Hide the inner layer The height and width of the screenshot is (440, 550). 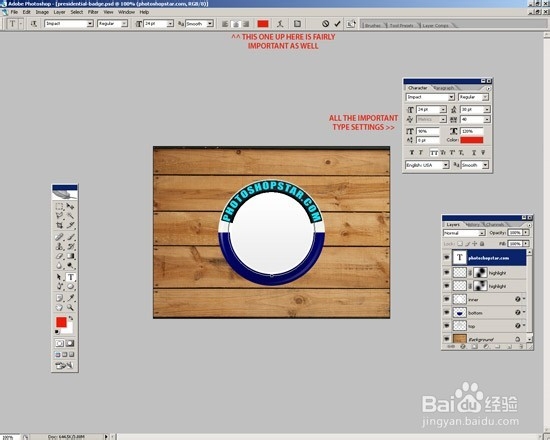point(447,299)
